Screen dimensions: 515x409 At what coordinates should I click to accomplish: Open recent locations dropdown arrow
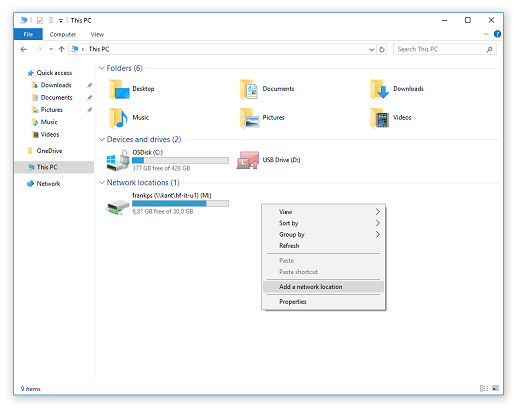[51, 49]
